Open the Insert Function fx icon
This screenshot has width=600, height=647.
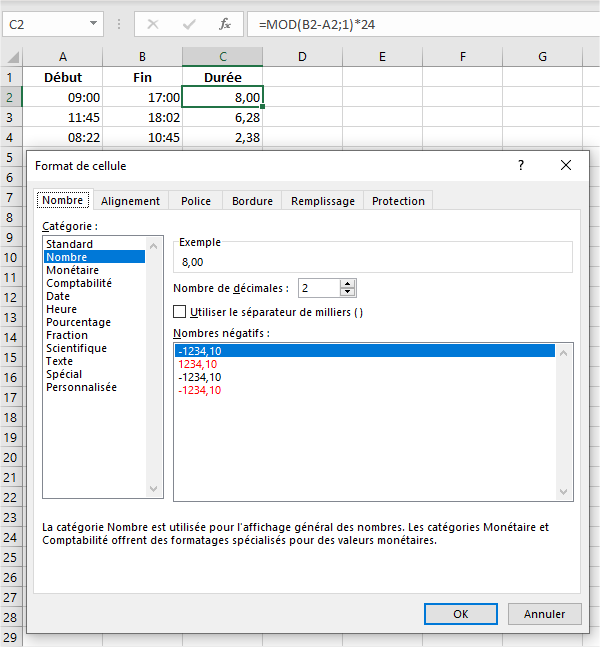tap(224, 24)
